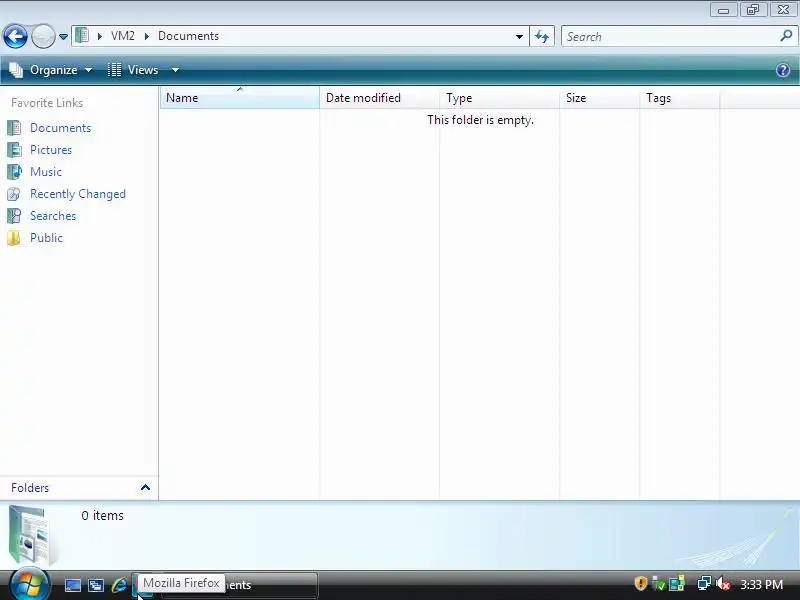Open Public folder favorite link
The image size is (800, 600).
(46, 238)
